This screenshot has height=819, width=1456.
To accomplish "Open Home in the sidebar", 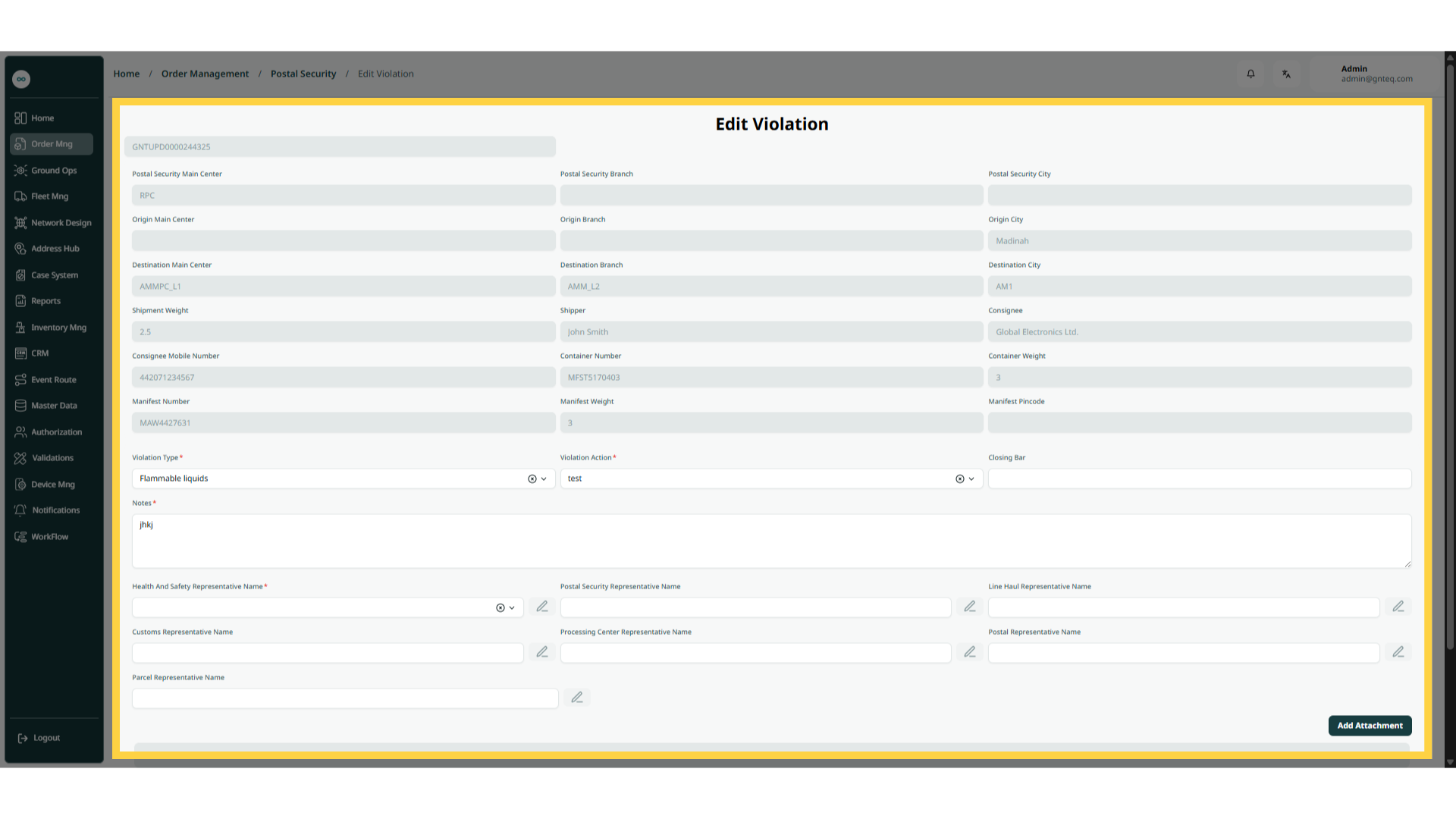I will tap(53, 118).
